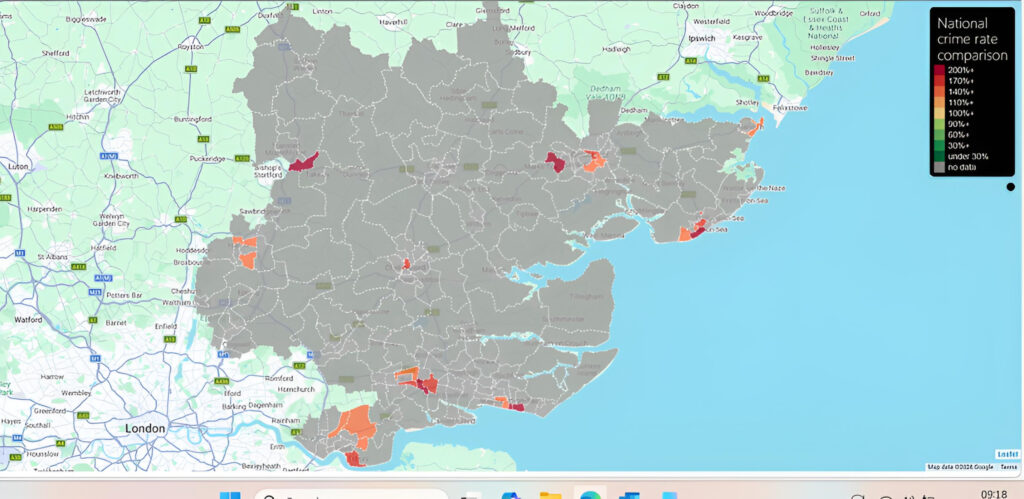Click the St Albans label
The height and width of the screenshot is (499, 1024).
[x=54, y=257]
